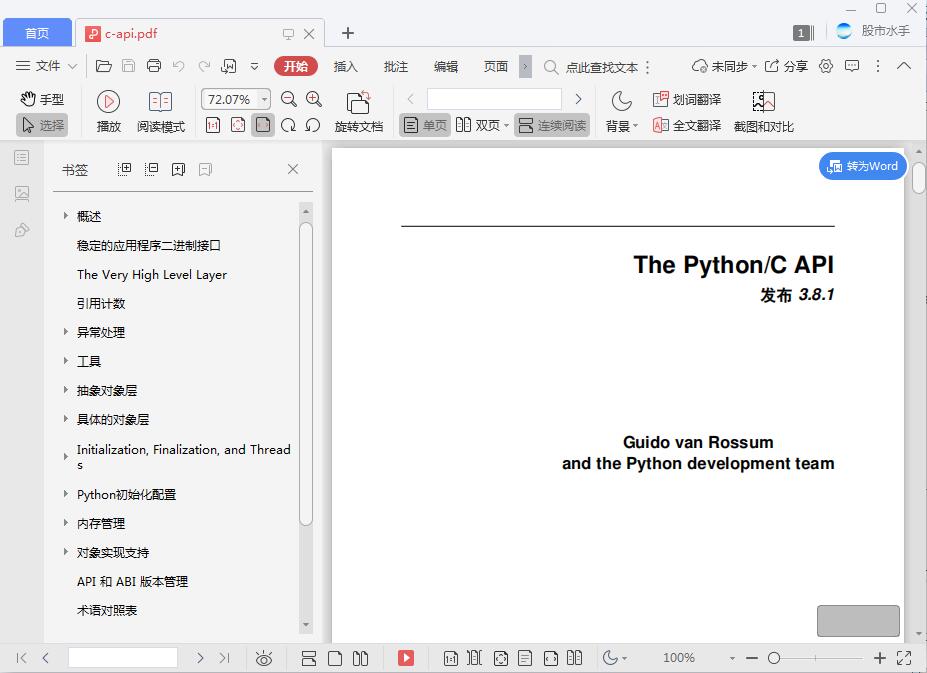
Task: Toggle eye-protection mode in status bar
Action: [x=264, y=658]
